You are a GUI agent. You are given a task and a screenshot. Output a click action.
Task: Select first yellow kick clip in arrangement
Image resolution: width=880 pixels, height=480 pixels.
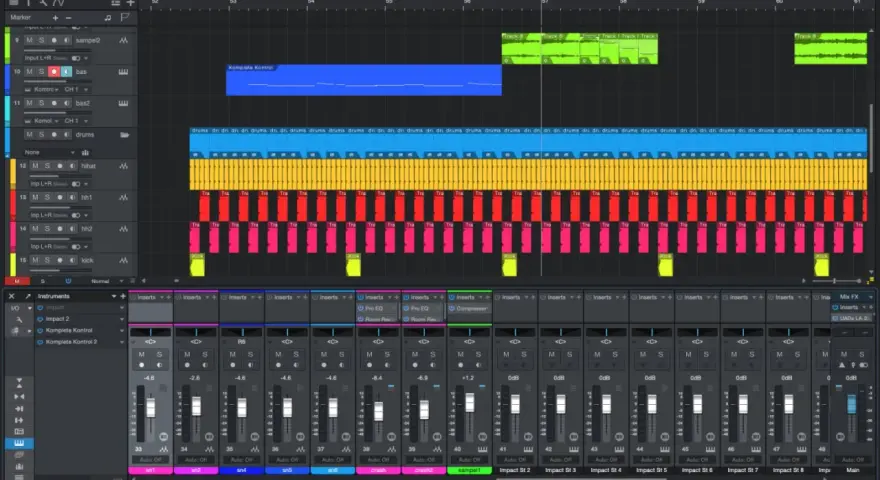[197, 265]
